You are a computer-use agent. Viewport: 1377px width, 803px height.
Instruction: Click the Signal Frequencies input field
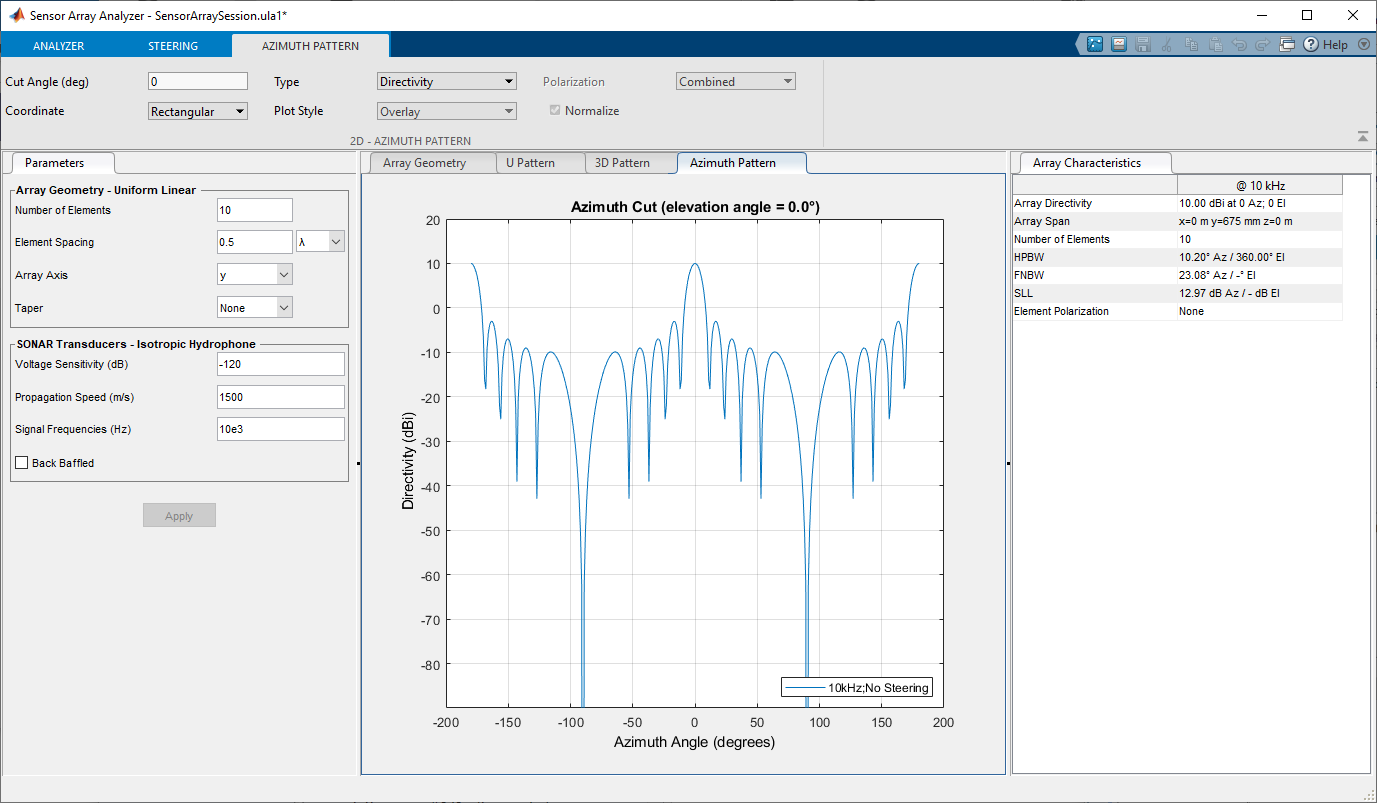[280, 429]
